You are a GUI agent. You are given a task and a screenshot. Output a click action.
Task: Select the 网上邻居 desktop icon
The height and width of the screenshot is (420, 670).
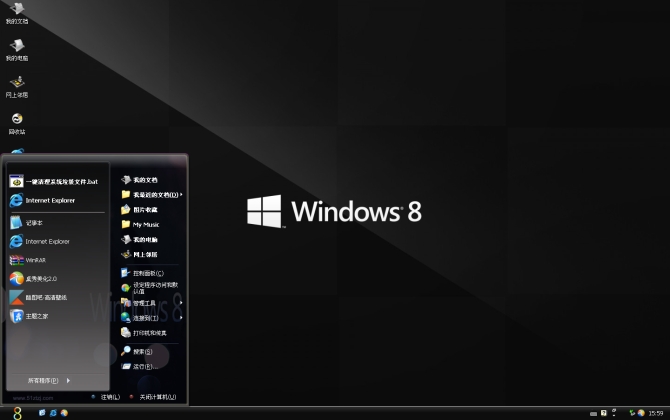pyautogui.click(x=17, y=87)
